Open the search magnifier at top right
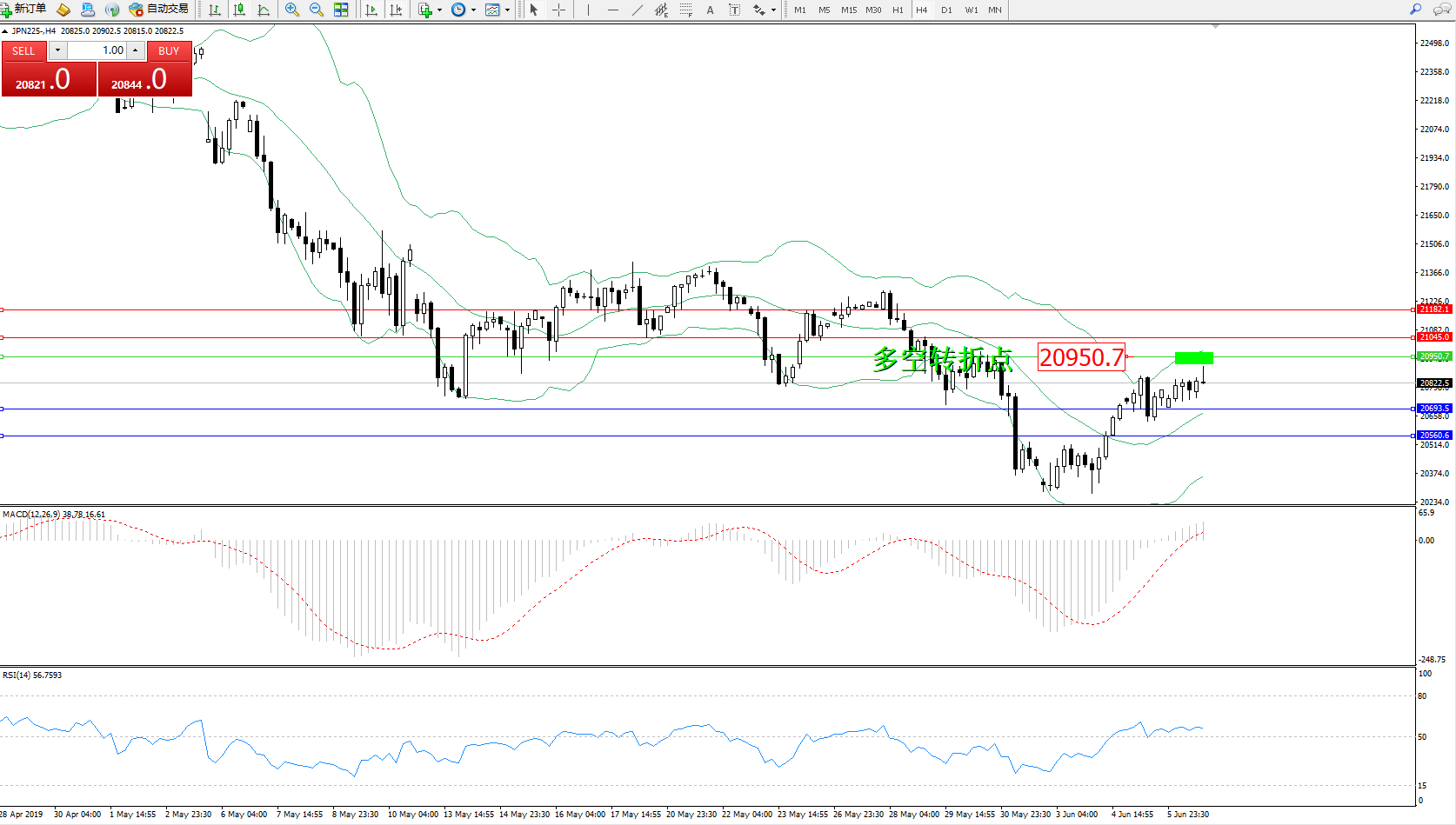 click(1415, 10)
